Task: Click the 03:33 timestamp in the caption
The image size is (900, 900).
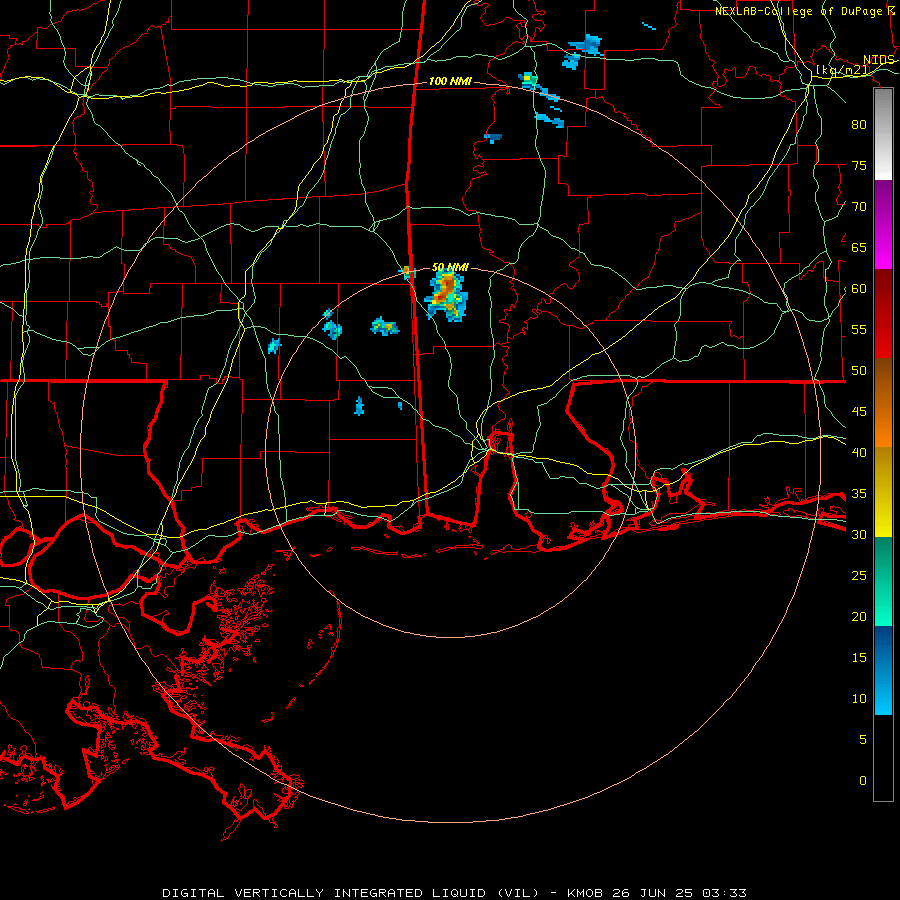Action: 725,893
